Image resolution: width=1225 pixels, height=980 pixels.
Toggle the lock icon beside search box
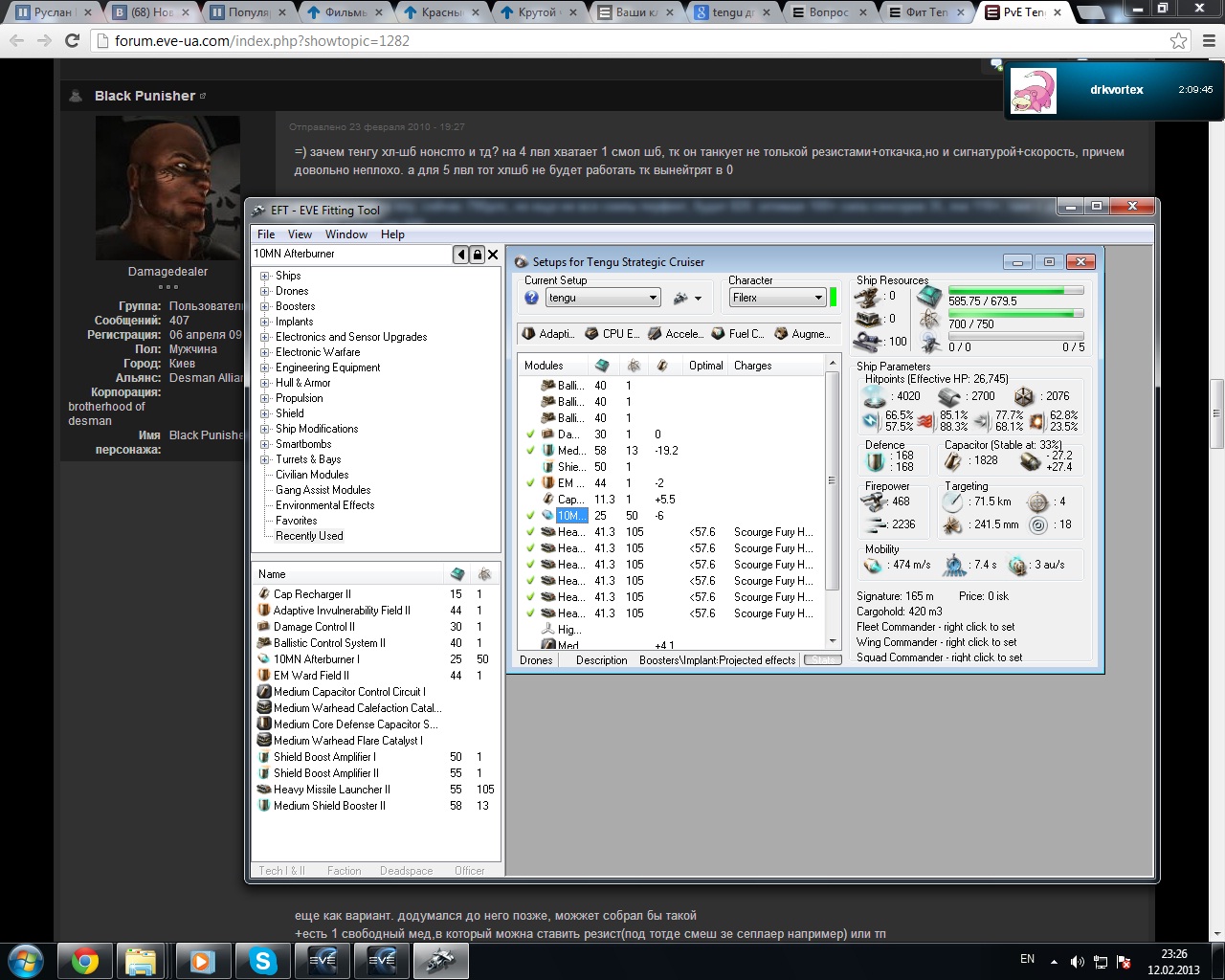point(477,254)
